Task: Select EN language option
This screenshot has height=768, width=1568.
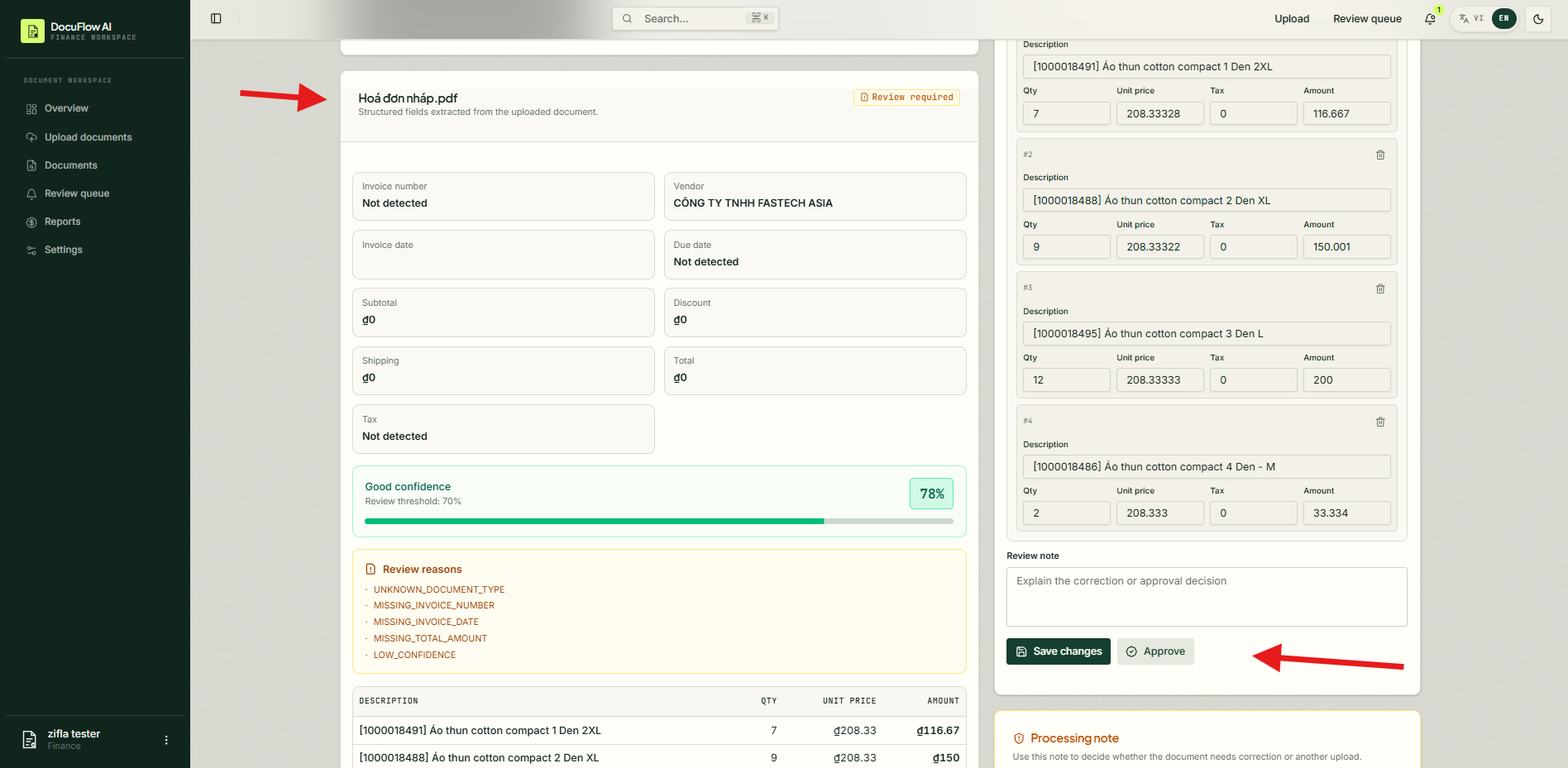Action: pyautogui.click(x=1503, y=18)
